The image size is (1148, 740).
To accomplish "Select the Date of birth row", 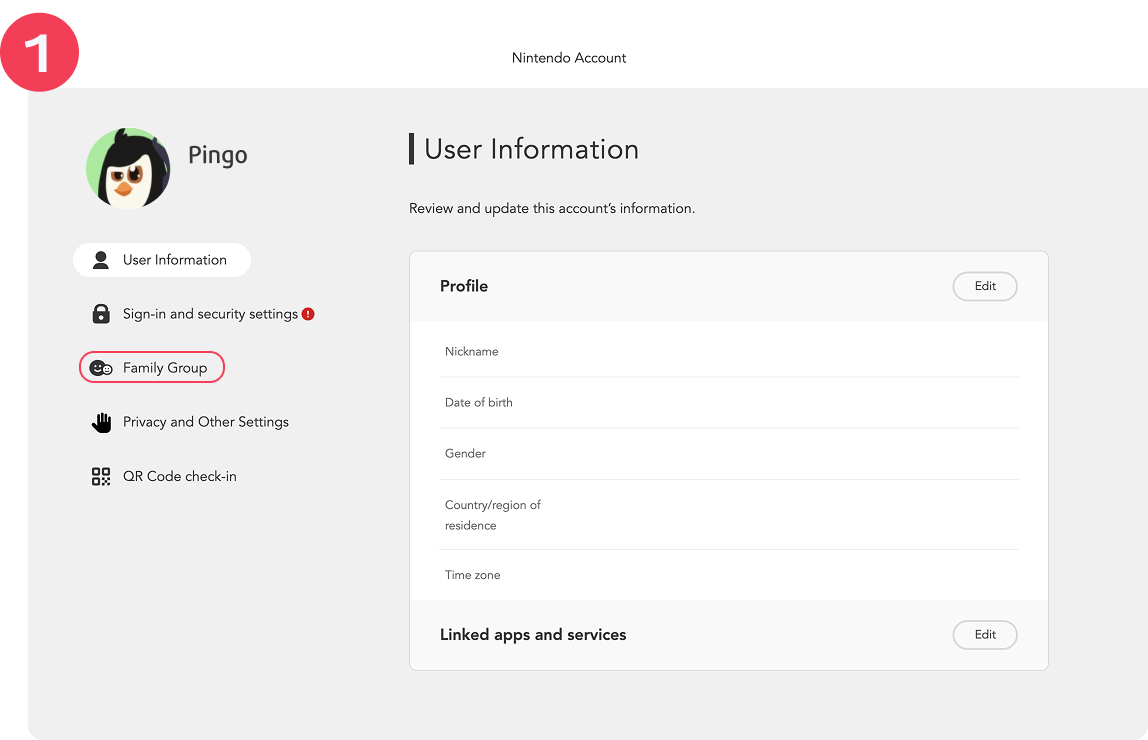I will [x=728, y=402].
